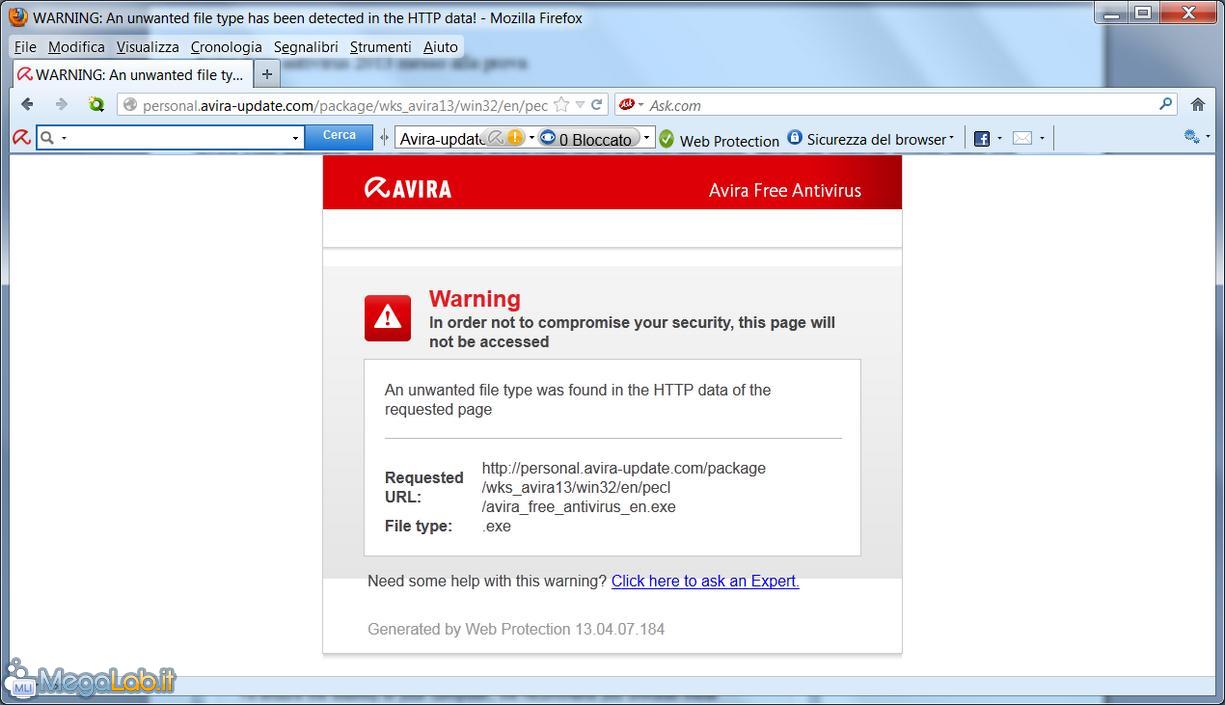Open the File menu
Viewport: 1225px width, 705px height.
click(x=25, y=47)
